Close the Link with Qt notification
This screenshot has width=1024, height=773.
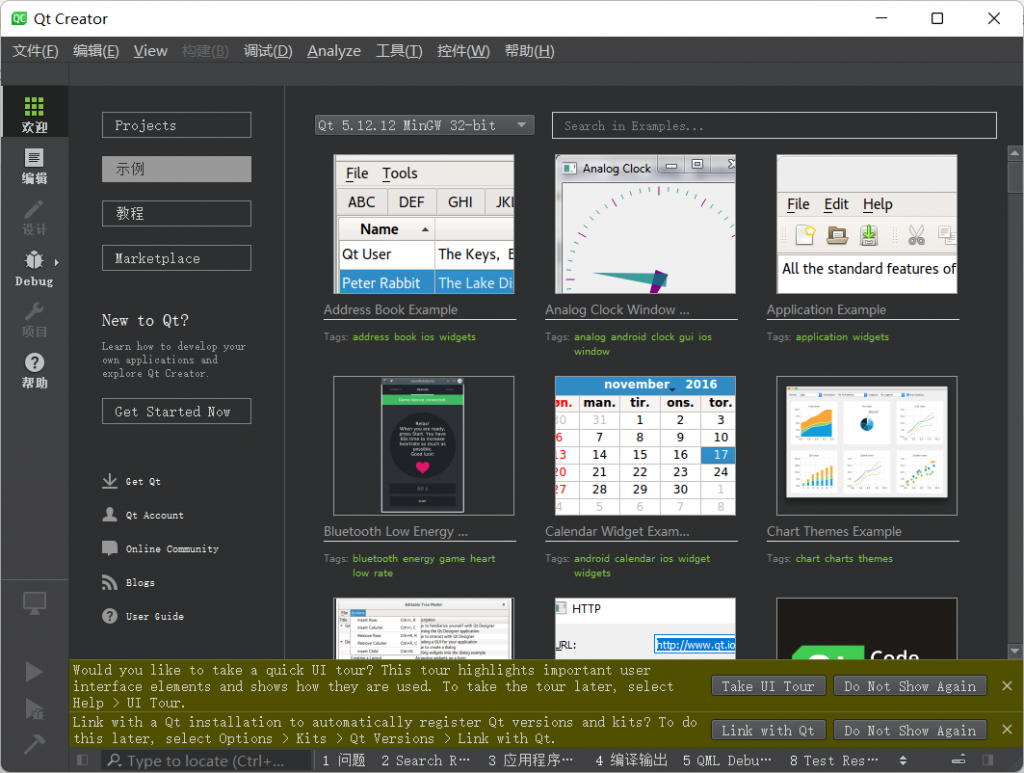pyautogui.click(x=1006, y=729)
